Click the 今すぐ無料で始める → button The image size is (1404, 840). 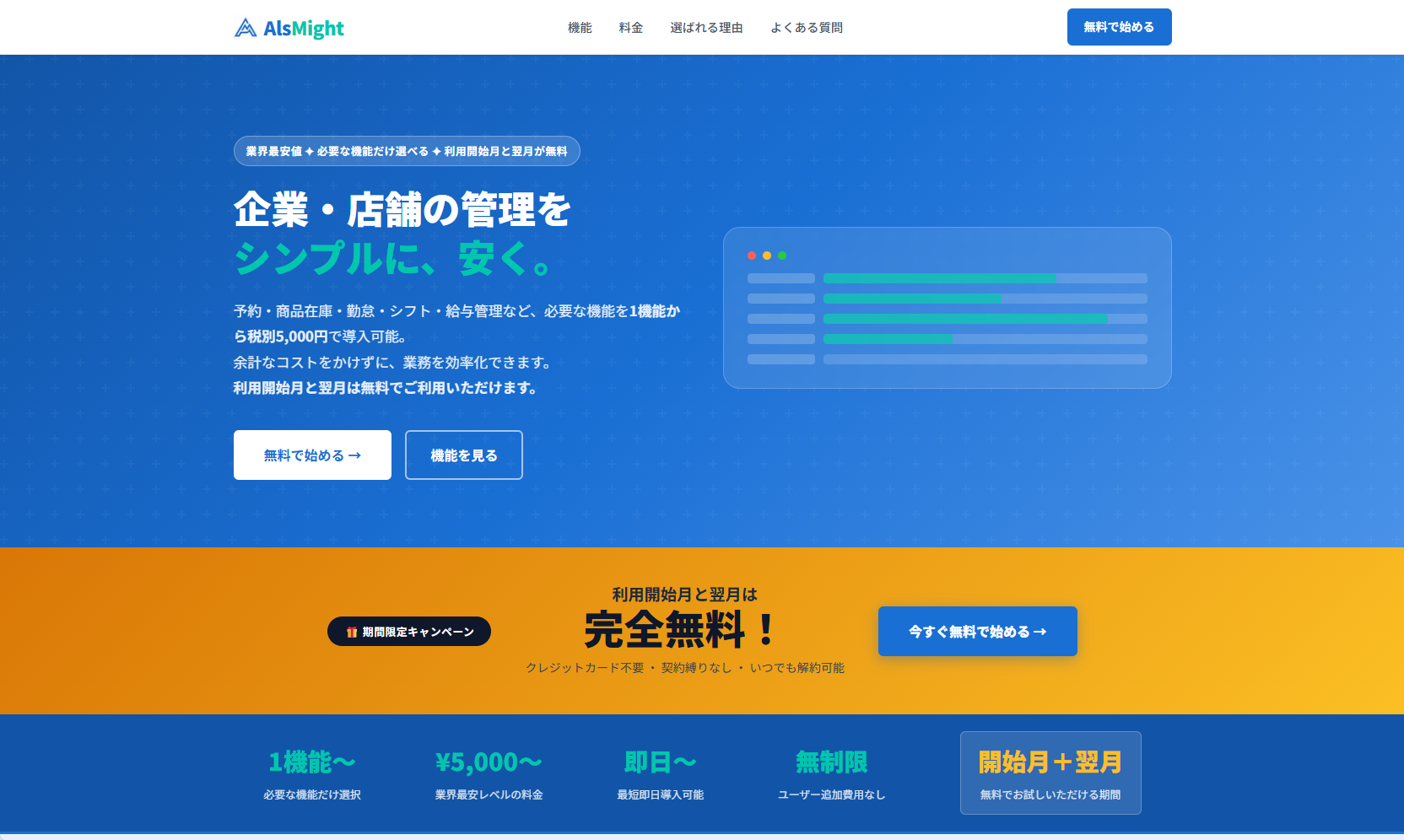point(978,632)
